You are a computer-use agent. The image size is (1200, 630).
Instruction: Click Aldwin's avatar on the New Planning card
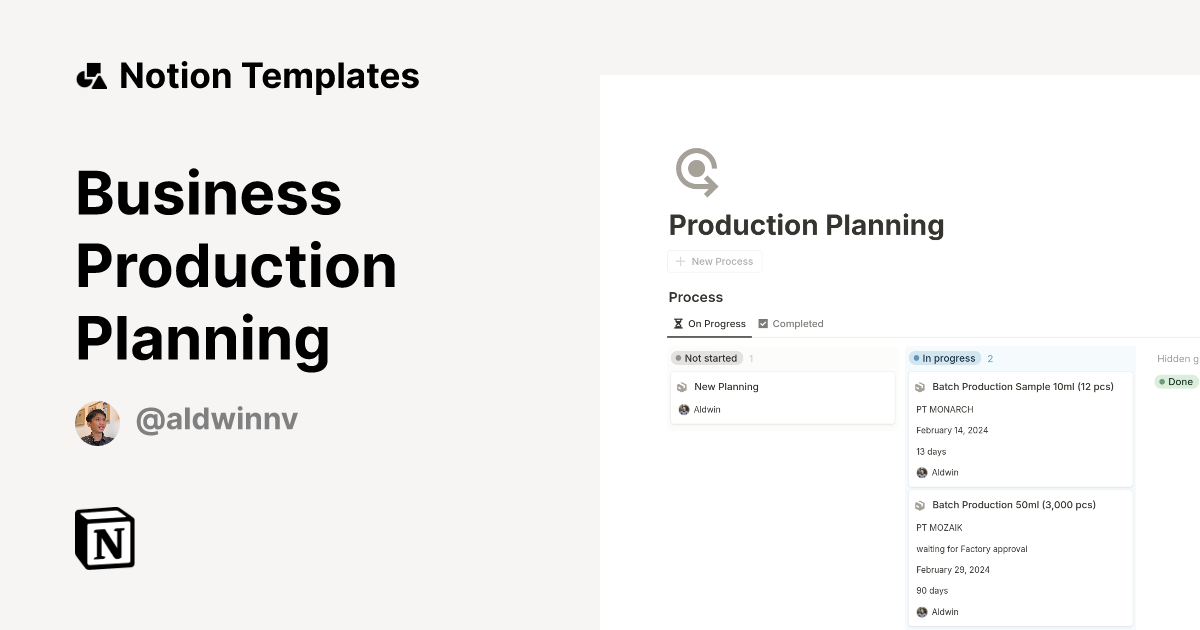(x=684, y=409)
